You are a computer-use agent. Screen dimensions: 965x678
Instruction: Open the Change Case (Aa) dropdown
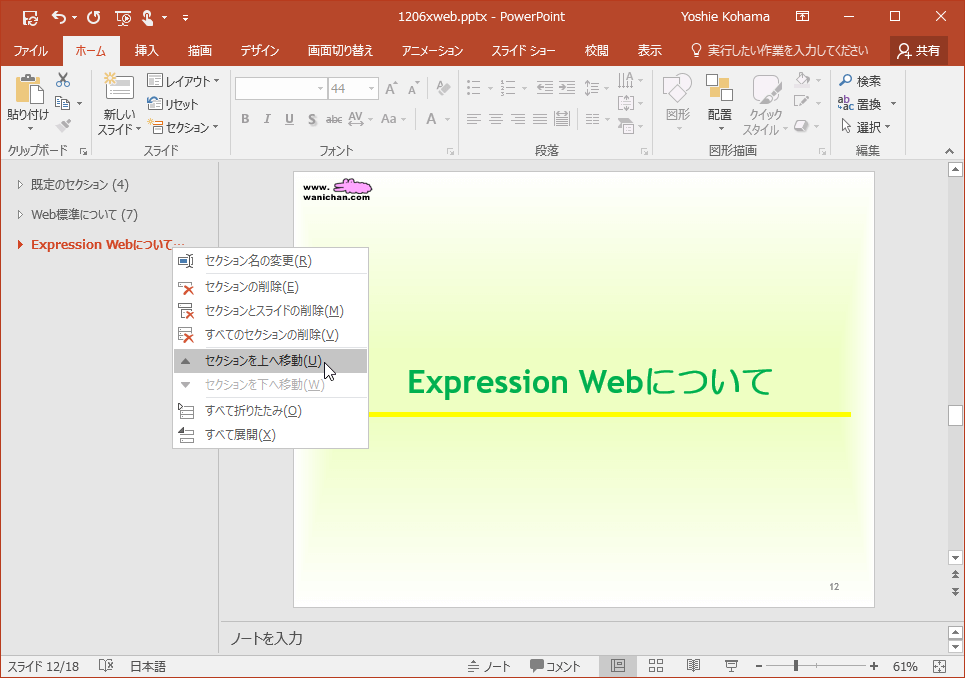[393, 119]
